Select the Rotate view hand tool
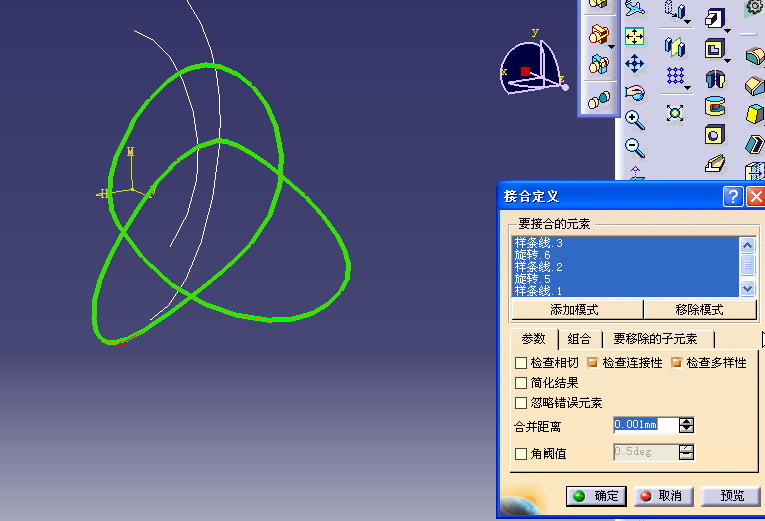The height and width of the screenshot is (521, 765). coord(635,92)
